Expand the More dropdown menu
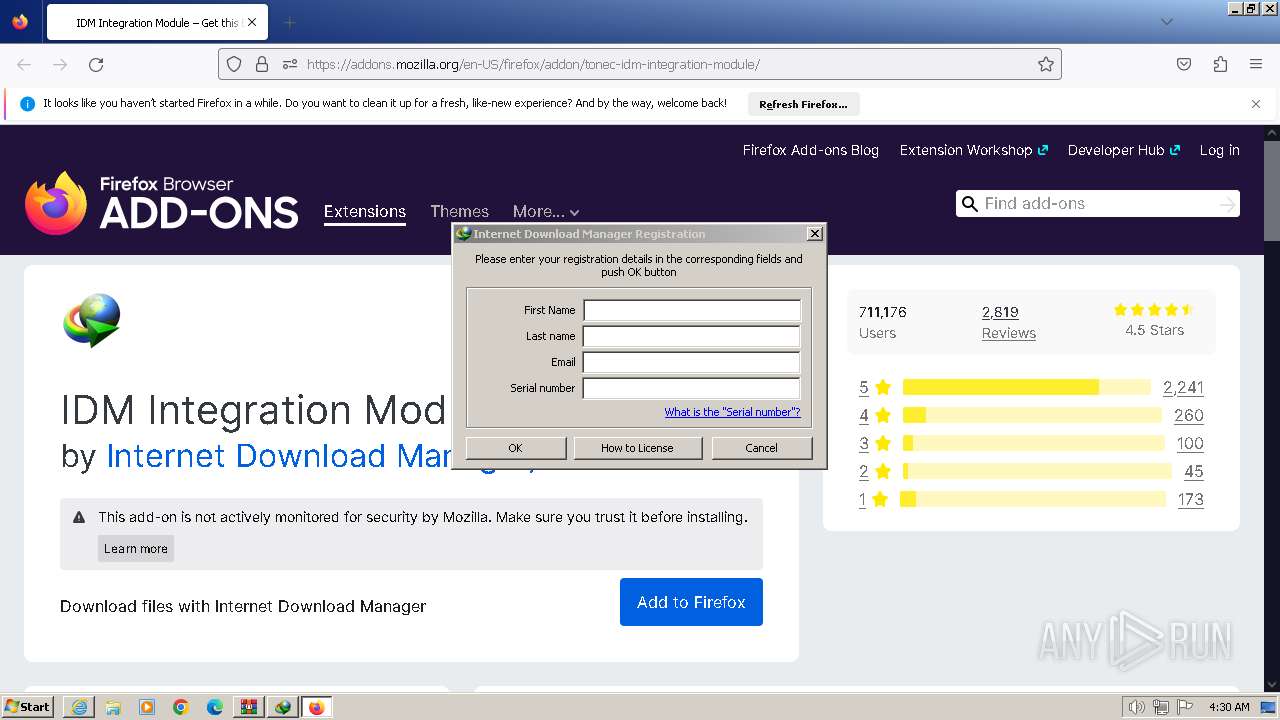Screen dimensions: 1280x720 point(546,211)
